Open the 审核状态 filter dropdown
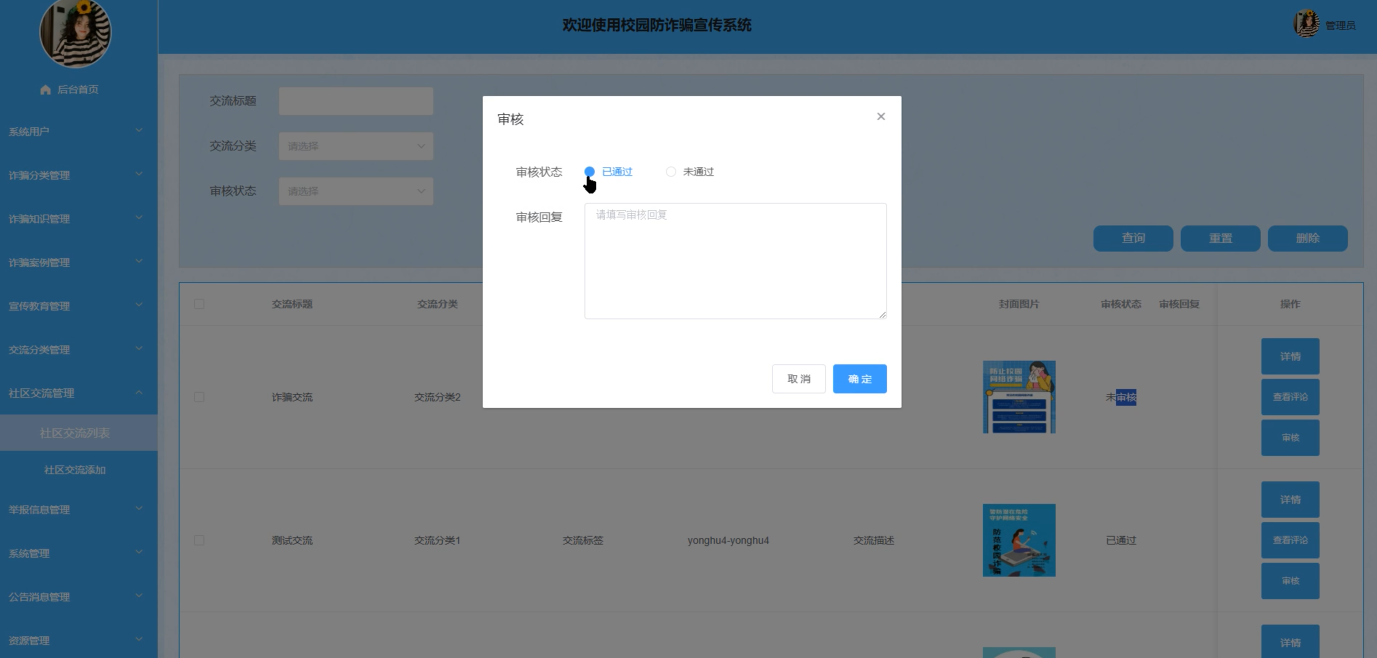The image size is (1377, 658). [355, 191]
